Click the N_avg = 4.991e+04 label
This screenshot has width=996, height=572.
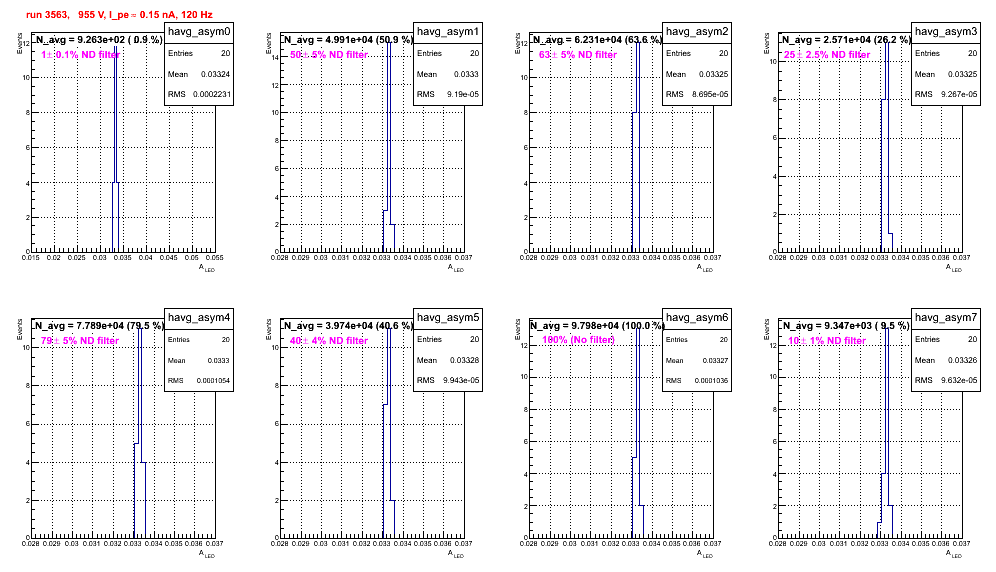[348, 40]
